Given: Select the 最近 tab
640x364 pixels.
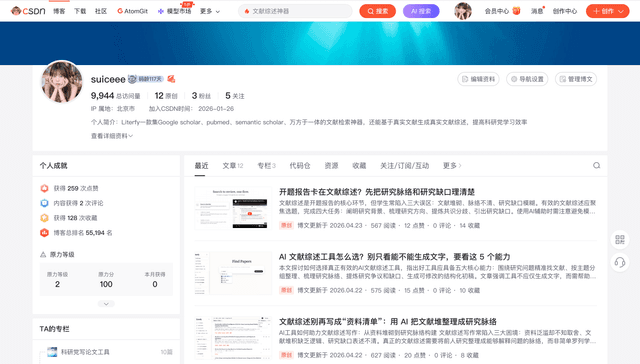Looking at the screenshot, I should (x=201, y=165).
